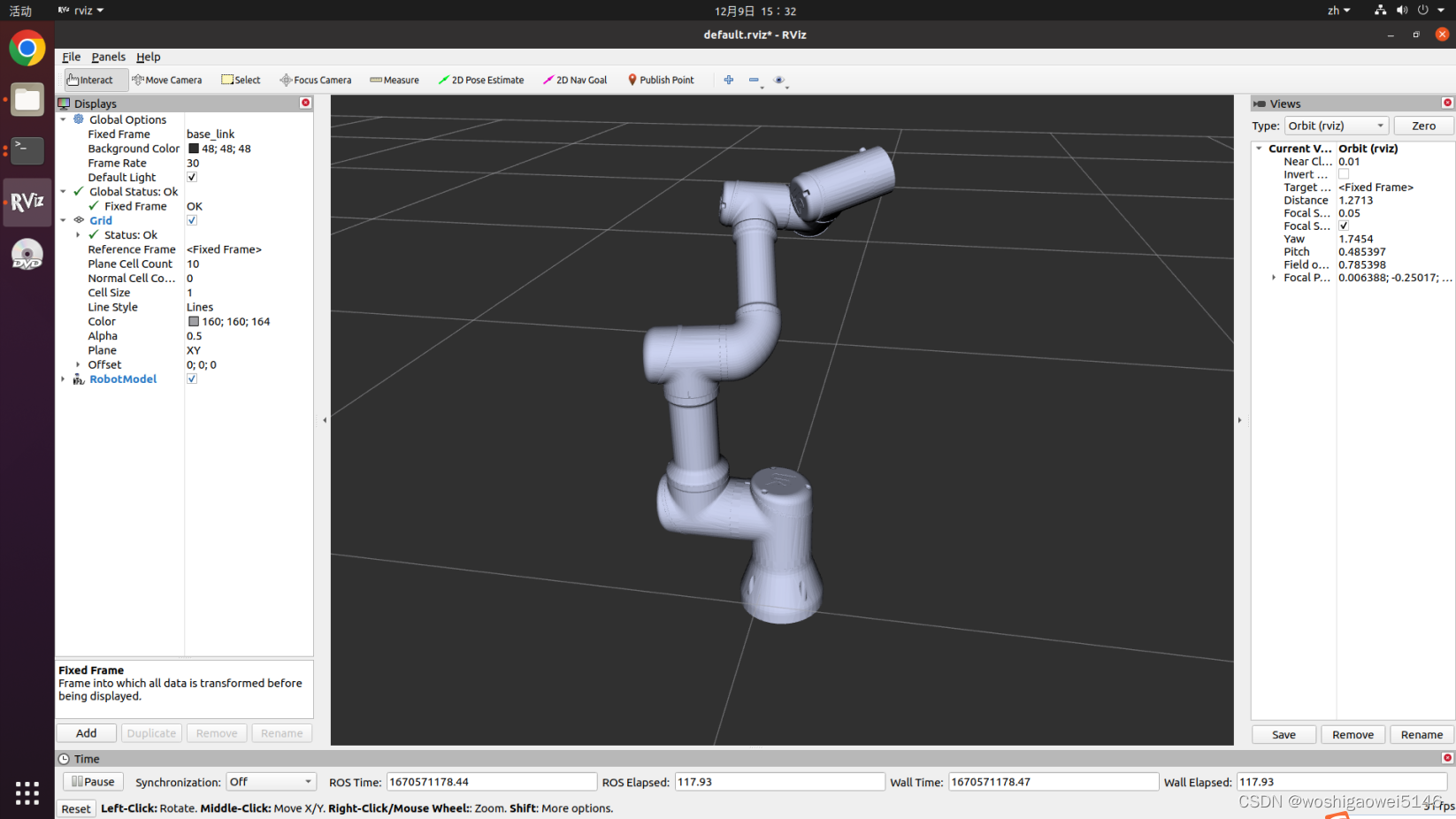The width and height of the screenshot is (1456, 819).
Task: Activate 2D Pose Estimate tool
Action: point(481,80)
